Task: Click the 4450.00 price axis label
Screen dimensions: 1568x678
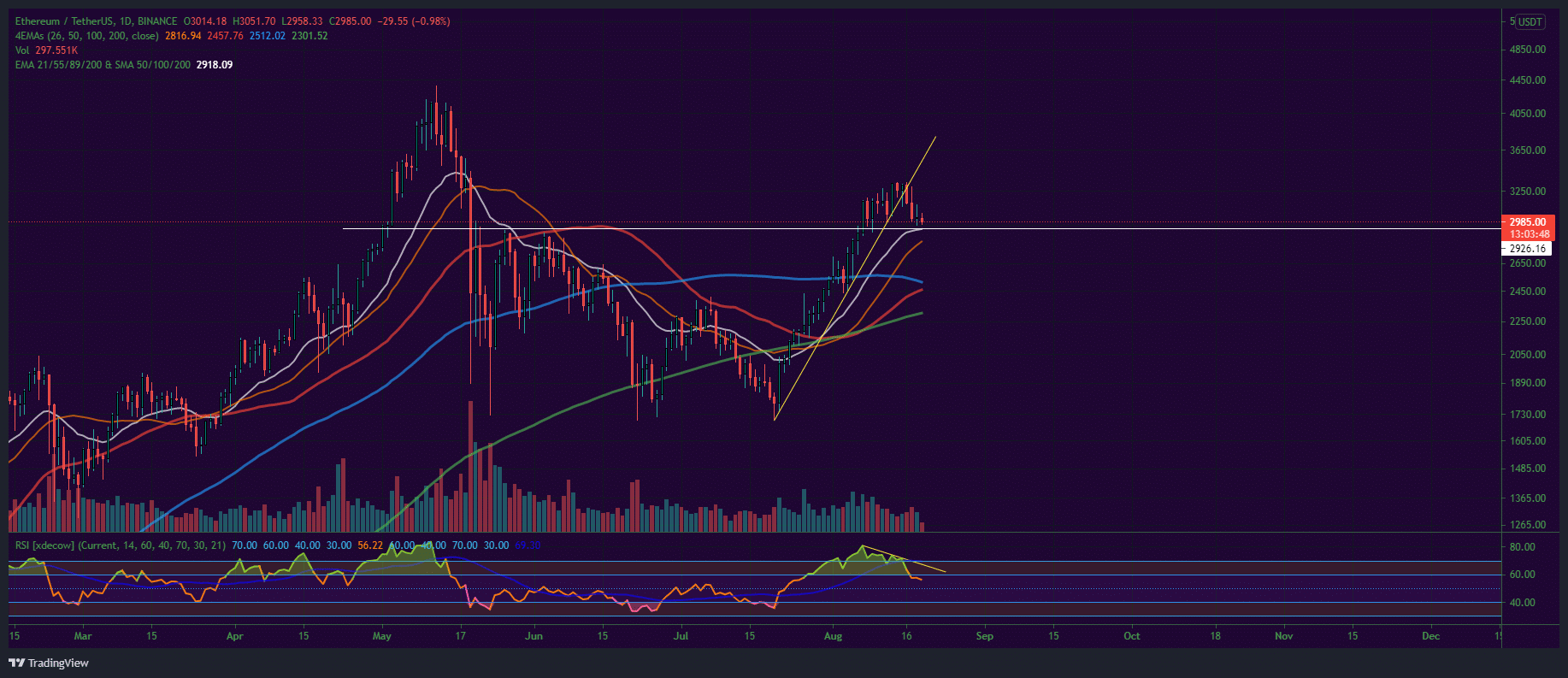Action: pyautogui.click(x=1528, y=80)
